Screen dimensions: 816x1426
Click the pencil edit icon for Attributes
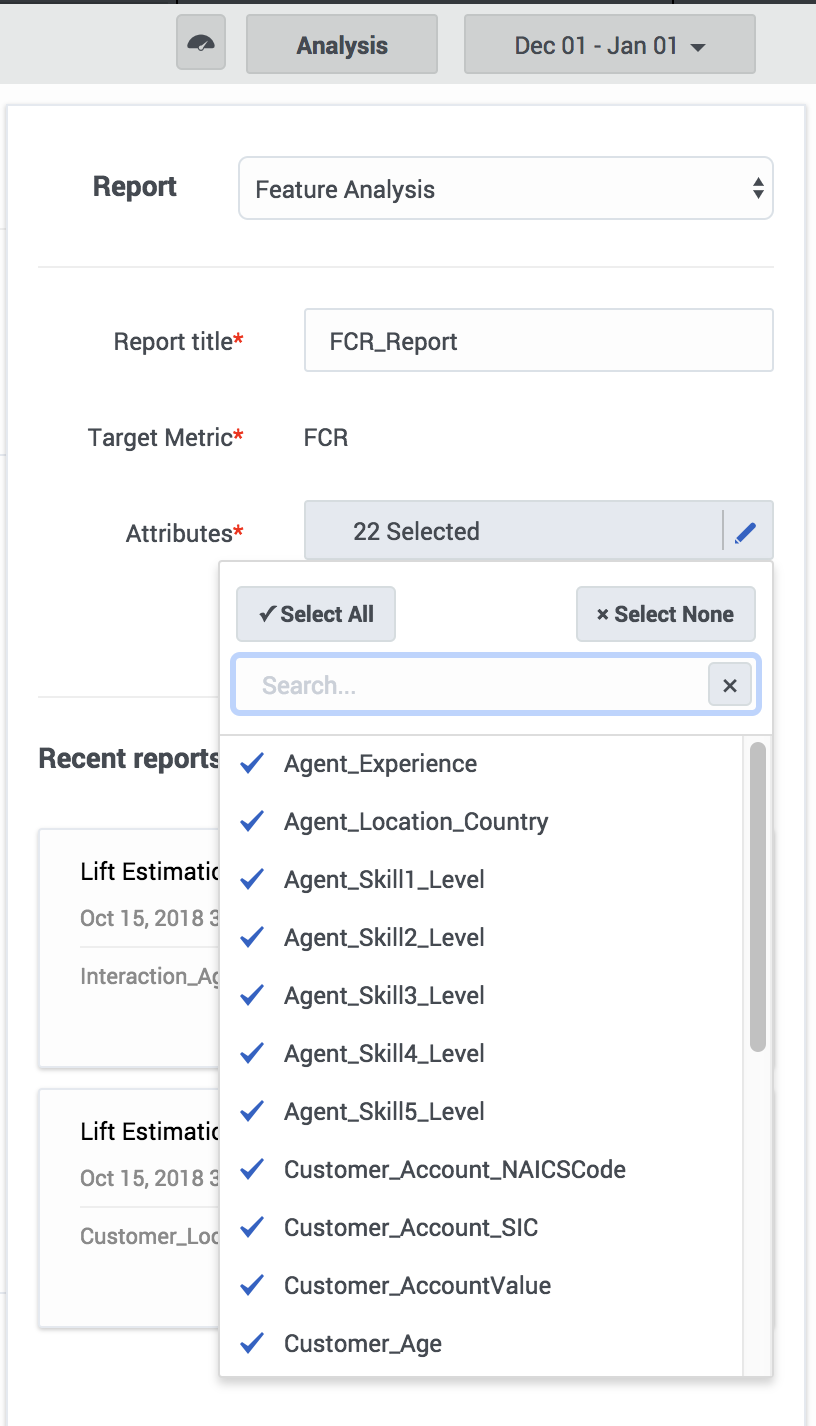[x=745, y=533]
